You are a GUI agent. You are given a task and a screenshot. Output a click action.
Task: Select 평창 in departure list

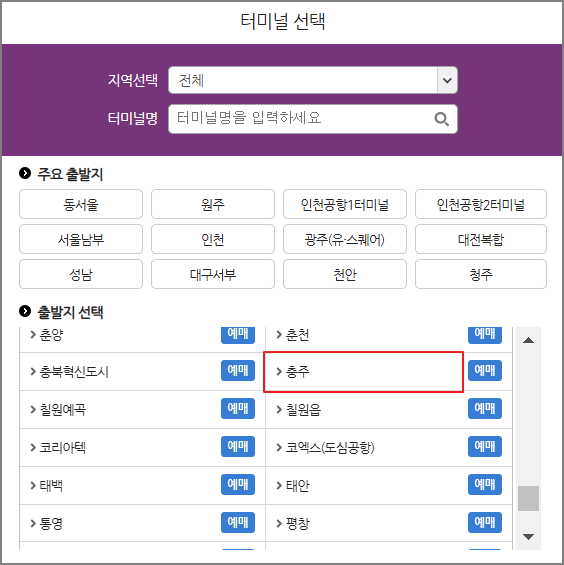point(297,523)
